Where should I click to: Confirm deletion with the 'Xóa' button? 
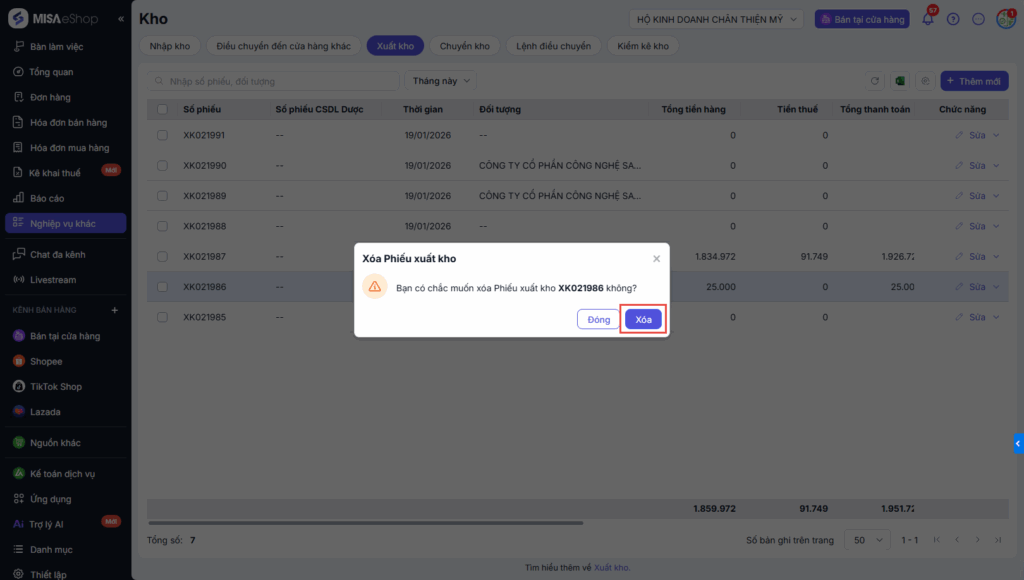coord(643,319)
